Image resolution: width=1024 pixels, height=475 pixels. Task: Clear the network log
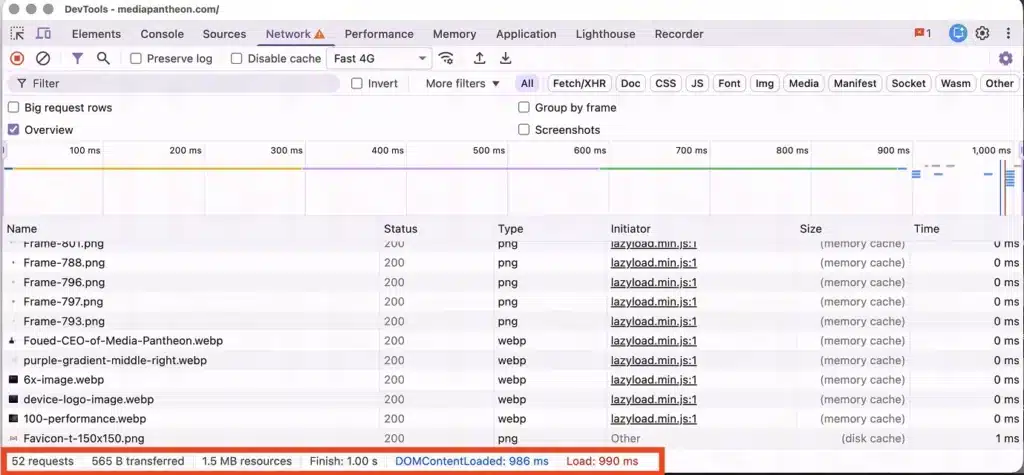pyautogui.click(x=43, y=59)
